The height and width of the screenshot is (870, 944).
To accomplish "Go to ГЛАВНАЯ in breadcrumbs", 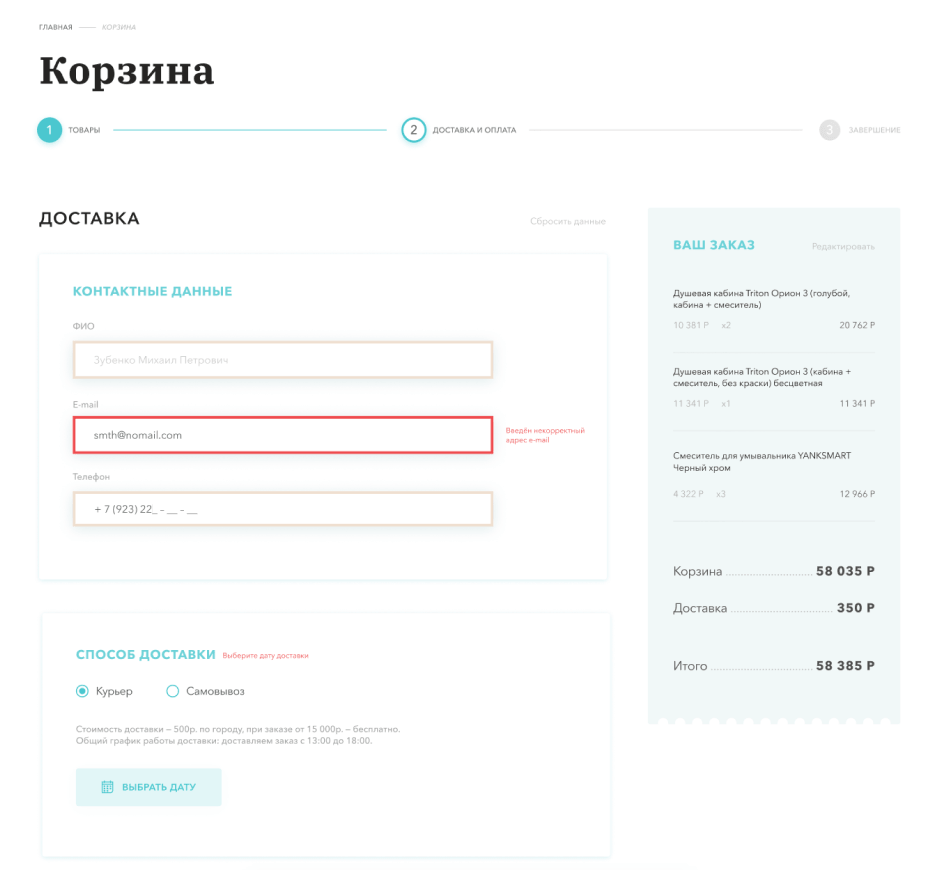I will [x=55, y=27].
